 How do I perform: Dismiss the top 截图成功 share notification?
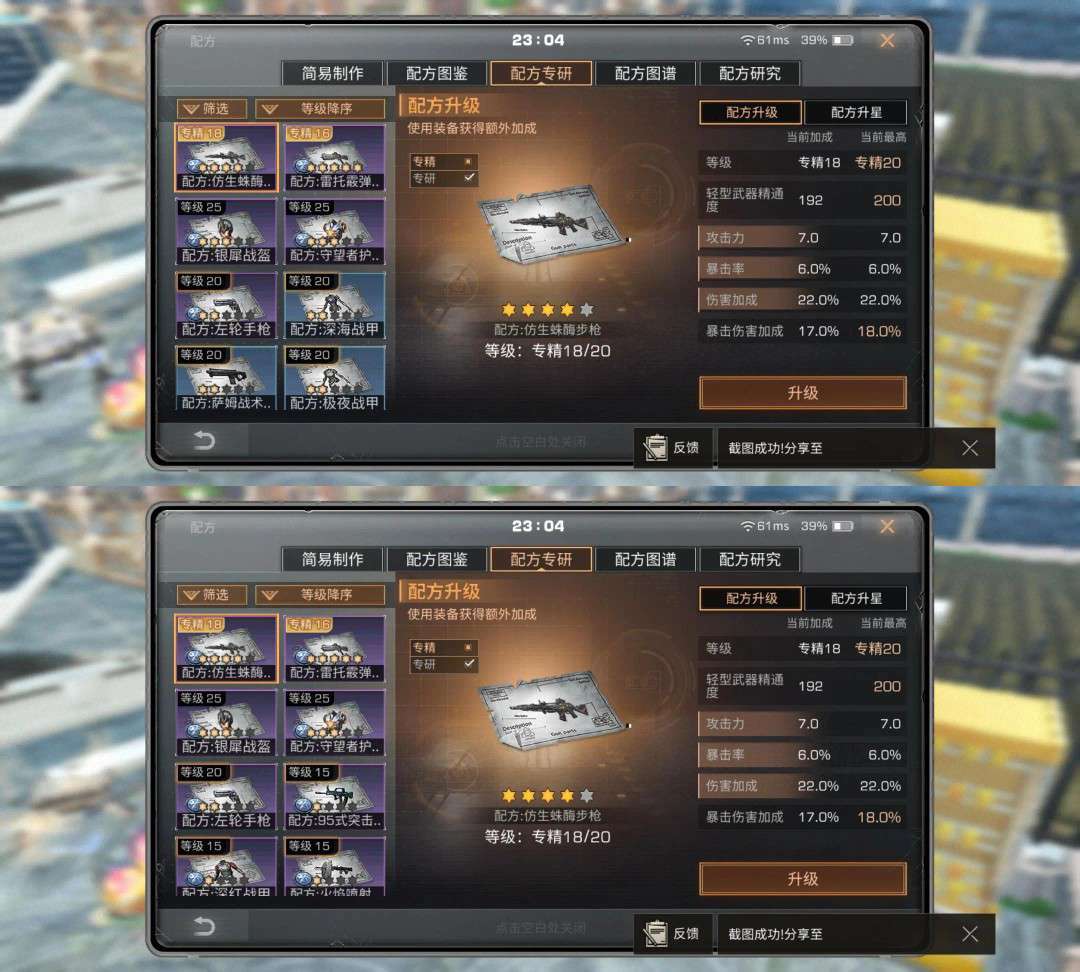pyautogui.click(x=970, y=448)
